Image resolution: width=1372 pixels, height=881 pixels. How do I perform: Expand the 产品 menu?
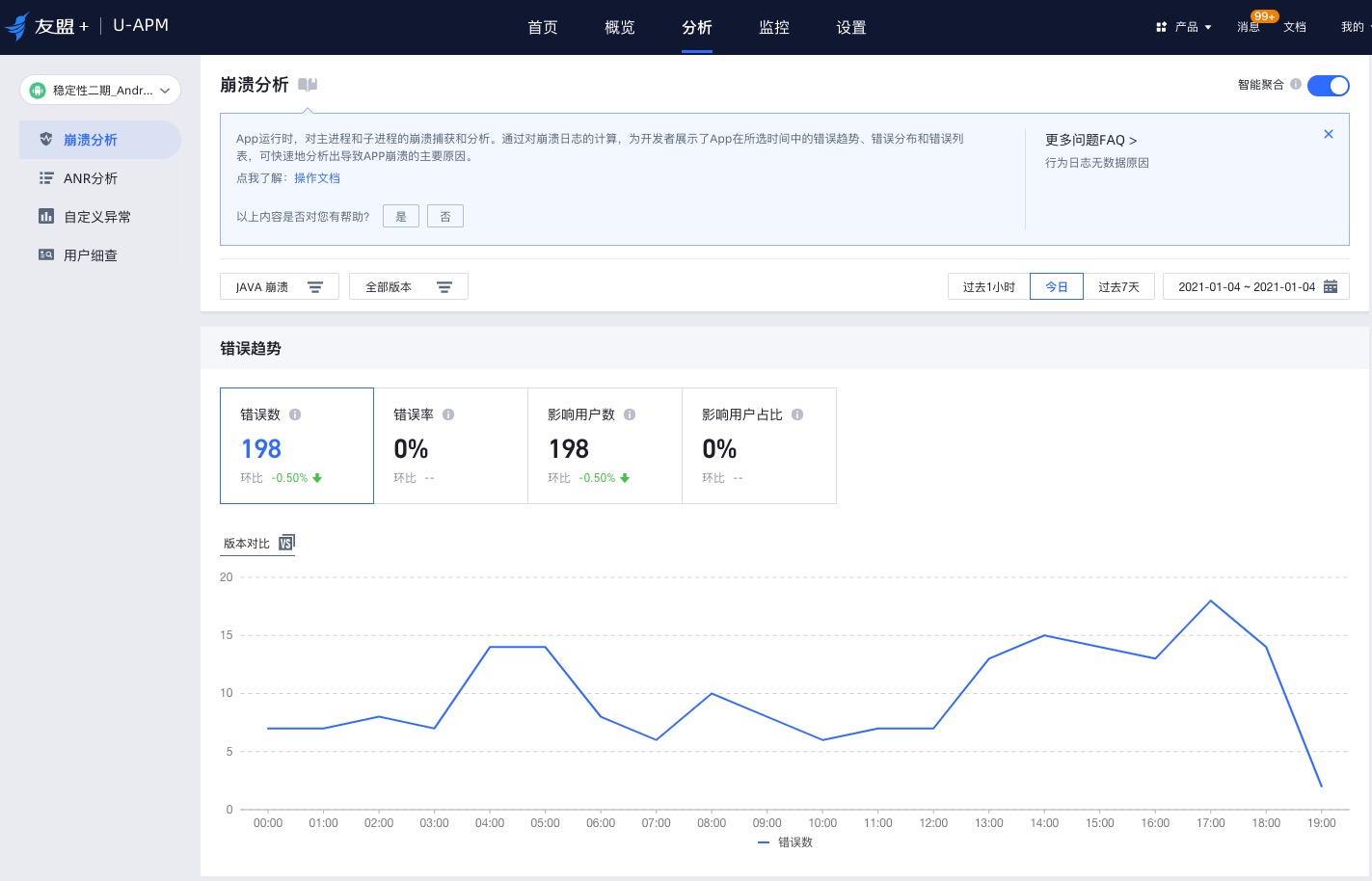point(1184,27)
